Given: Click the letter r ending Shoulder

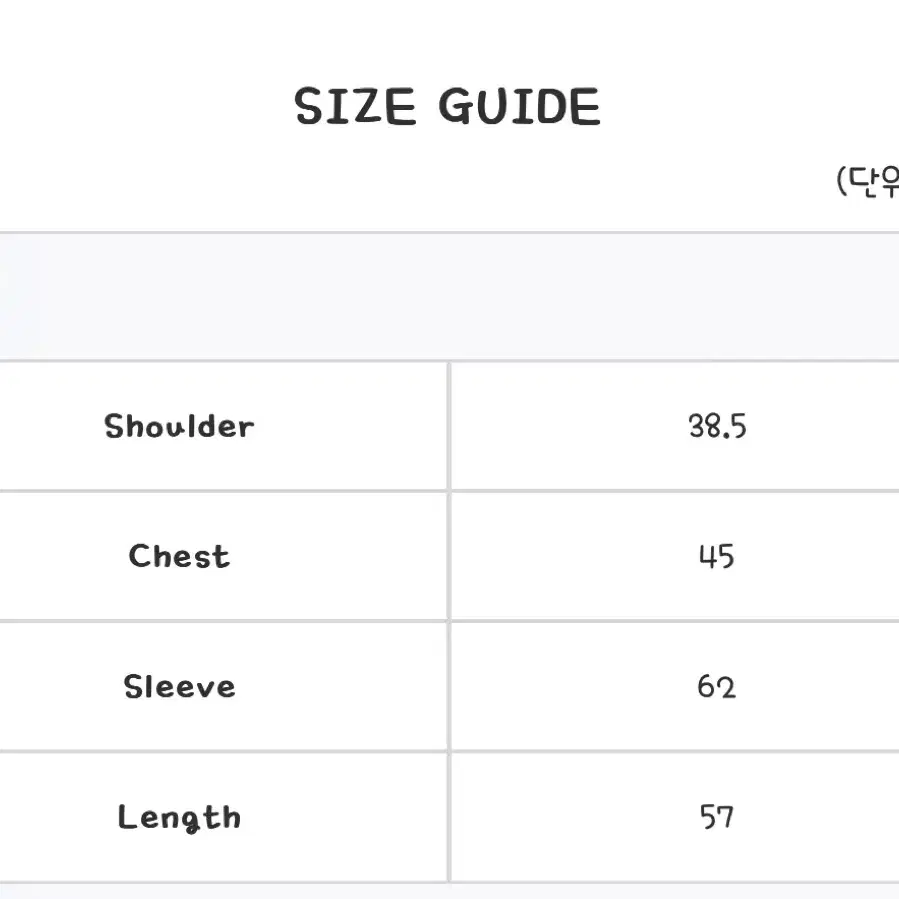Looking at the screenshot, I should point(248,429).
